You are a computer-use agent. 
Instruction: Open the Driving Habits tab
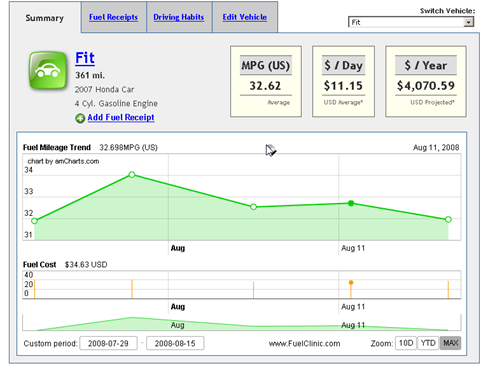(x=179, y=17)
